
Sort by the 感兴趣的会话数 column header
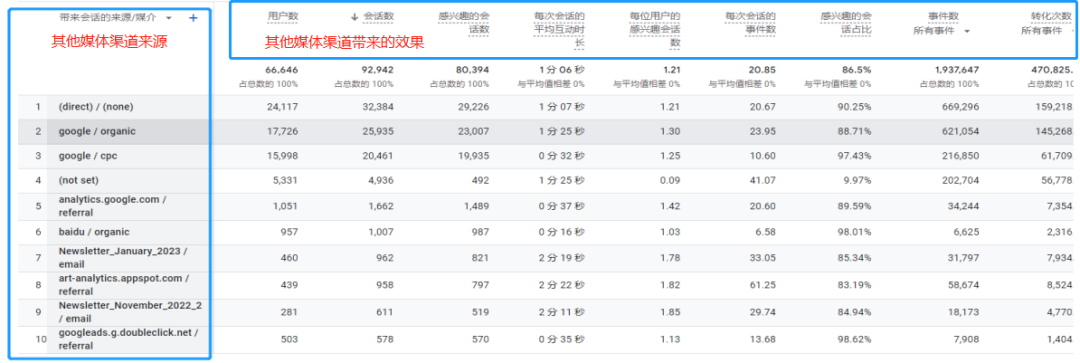point(464,23)
